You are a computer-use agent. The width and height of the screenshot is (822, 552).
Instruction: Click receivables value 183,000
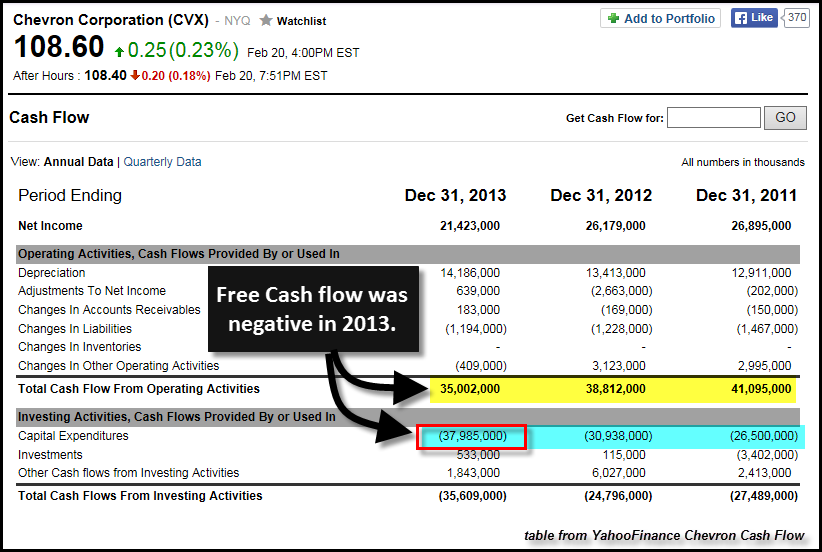pos(478,310)
